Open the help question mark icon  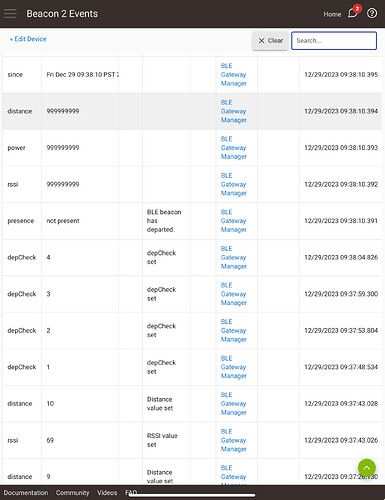372,13
